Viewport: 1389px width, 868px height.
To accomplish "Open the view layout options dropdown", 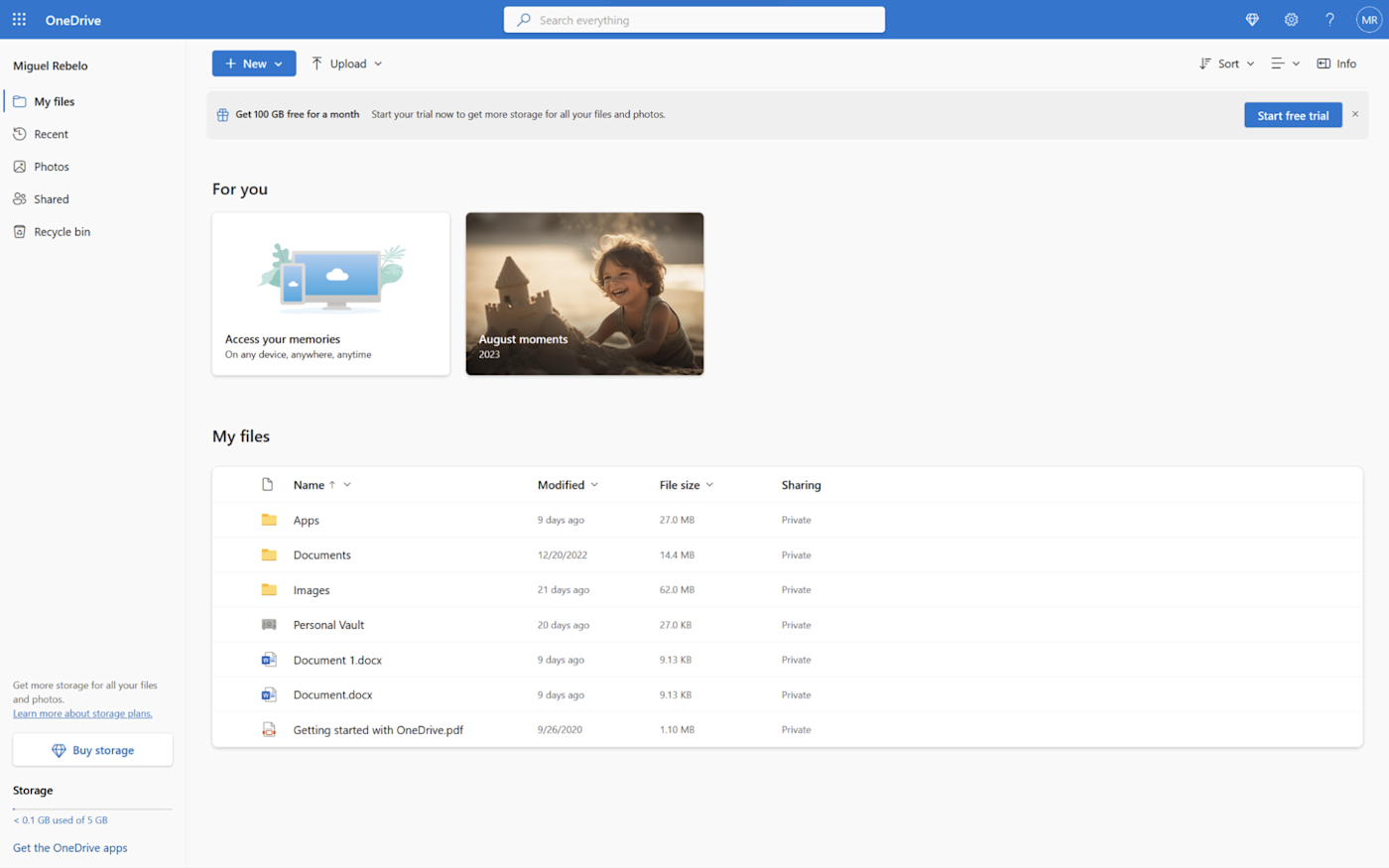I will pyautogui.click(x=1286, y=63).
